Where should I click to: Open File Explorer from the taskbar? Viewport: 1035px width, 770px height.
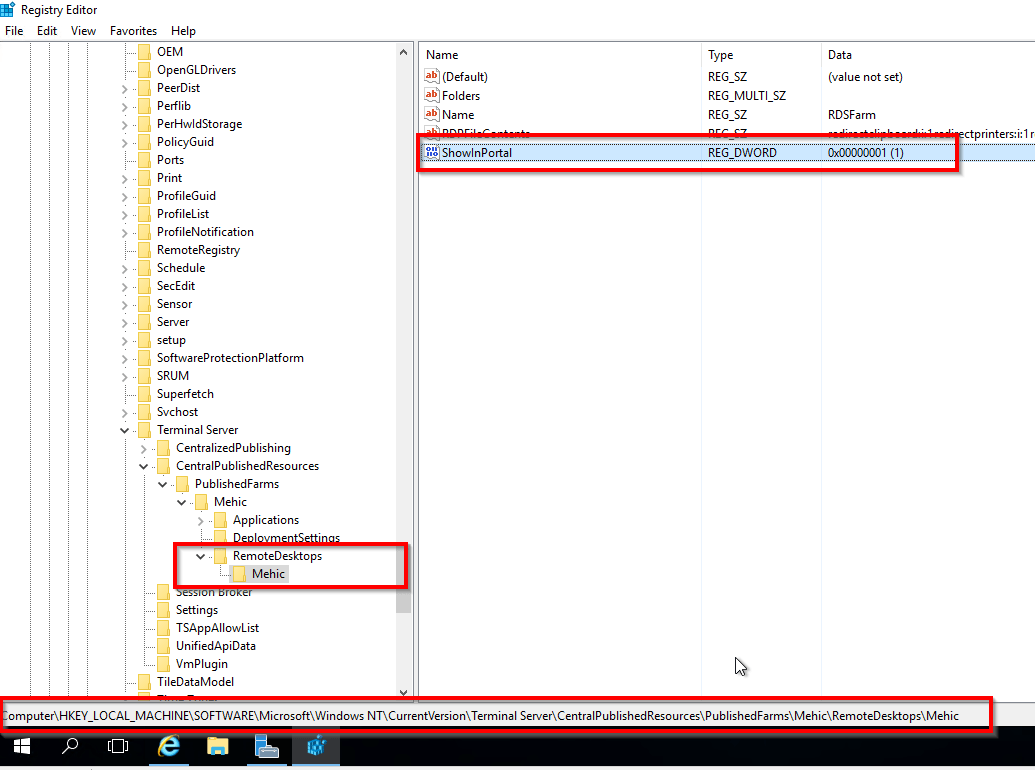(x=217, y=749)
